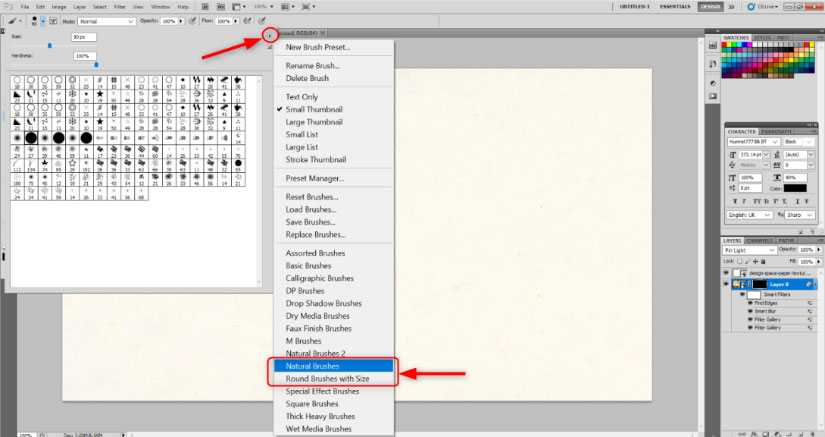Viewport: 825px width, 437px height.
Task: Launch Bridge from the application bar
Action: click(x=205, y=7)
